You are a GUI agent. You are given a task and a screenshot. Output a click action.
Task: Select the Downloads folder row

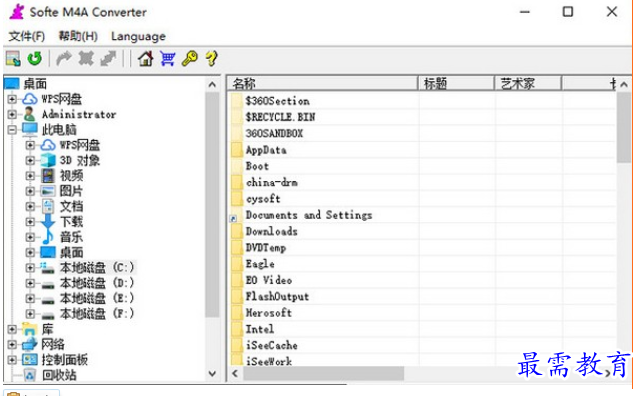click(422, 231)
